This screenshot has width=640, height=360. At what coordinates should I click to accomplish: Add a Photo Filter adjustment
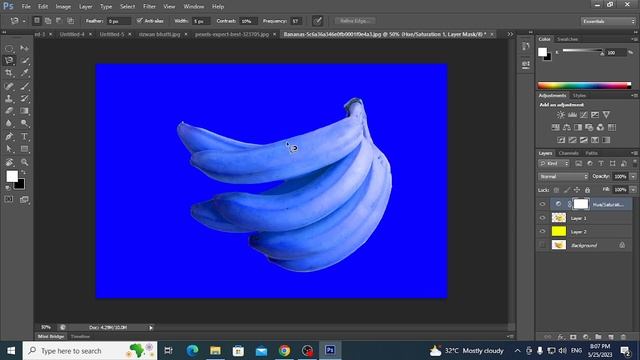click(589, 127)
